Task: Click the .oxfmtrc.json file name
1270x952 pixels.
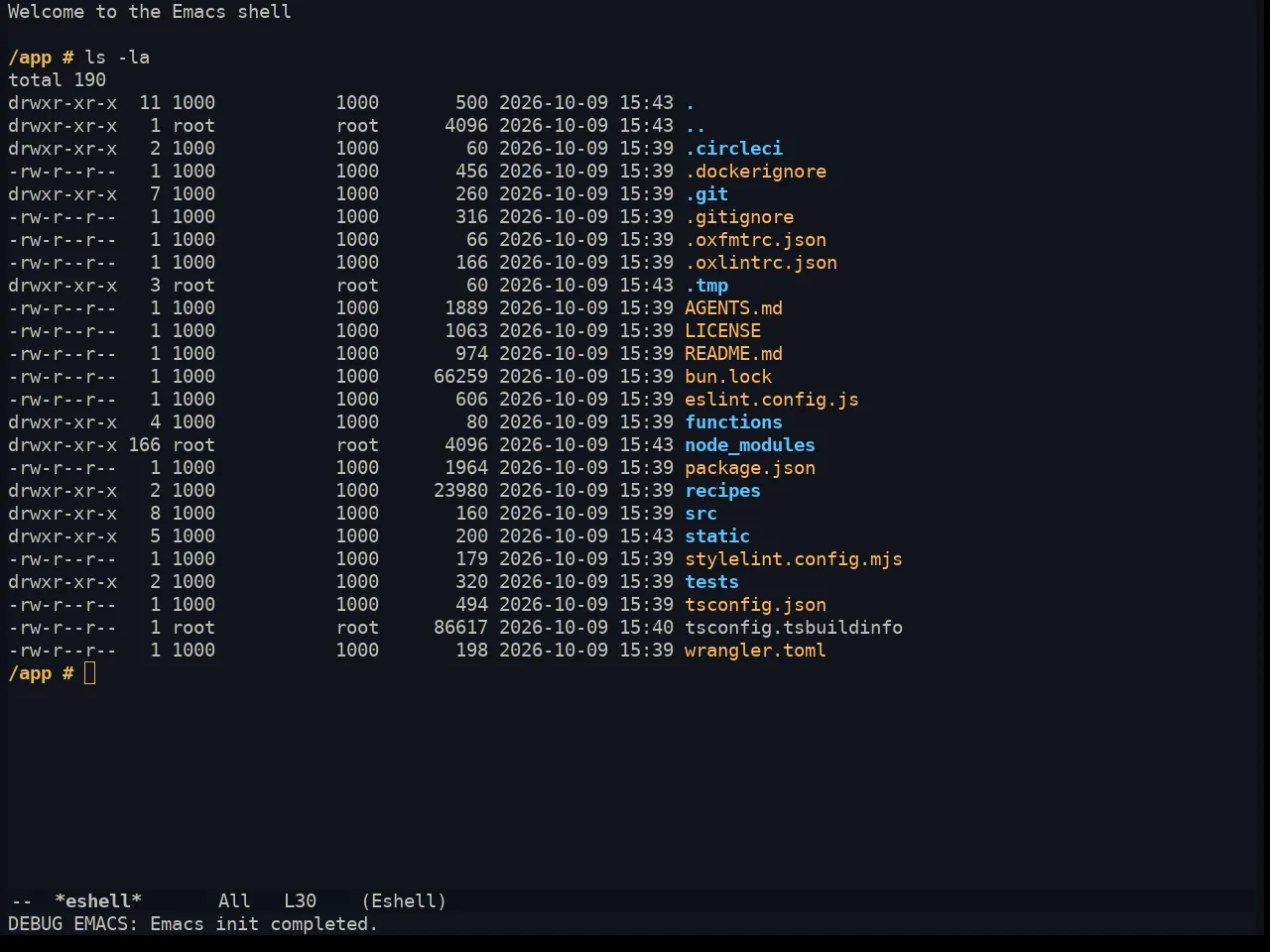Action: [755, 240]
